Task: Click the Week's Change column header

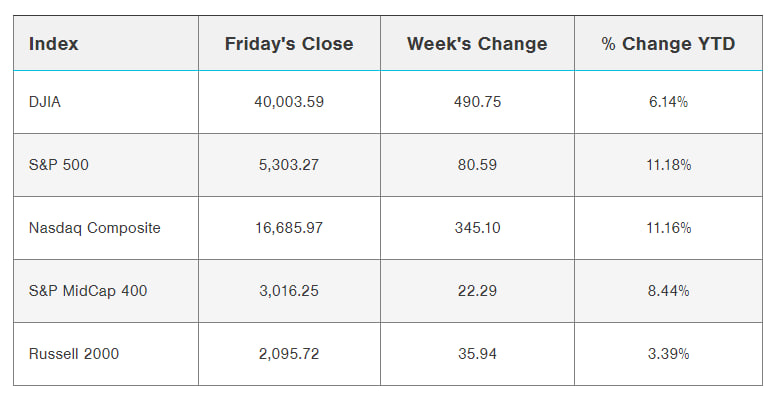Action: 477,44
